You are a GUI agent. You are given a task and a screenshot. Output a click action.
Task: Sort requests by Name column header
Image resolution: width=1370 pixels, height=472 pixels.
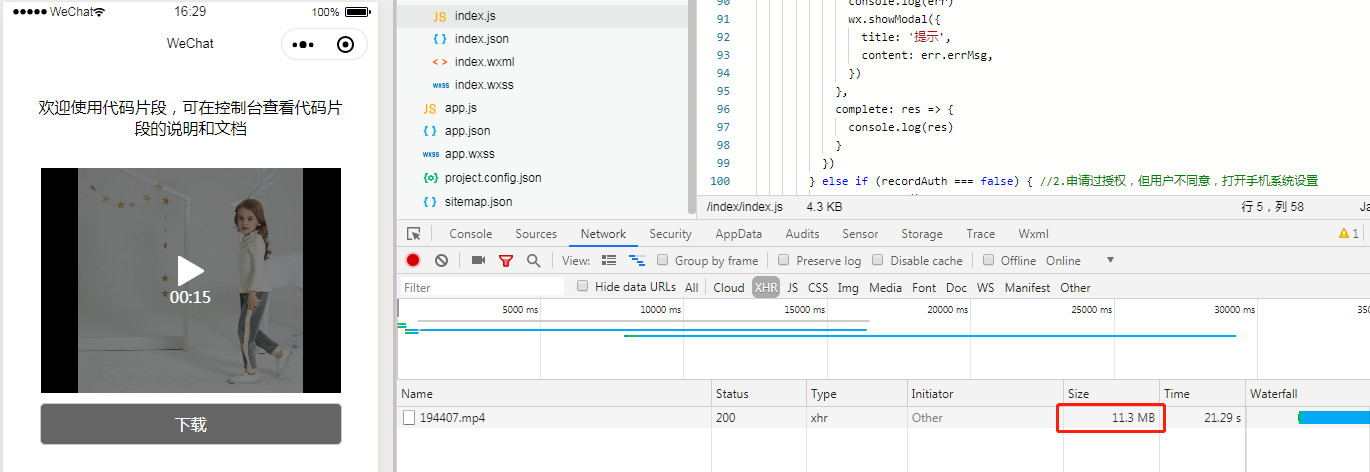tap(554, 394)
